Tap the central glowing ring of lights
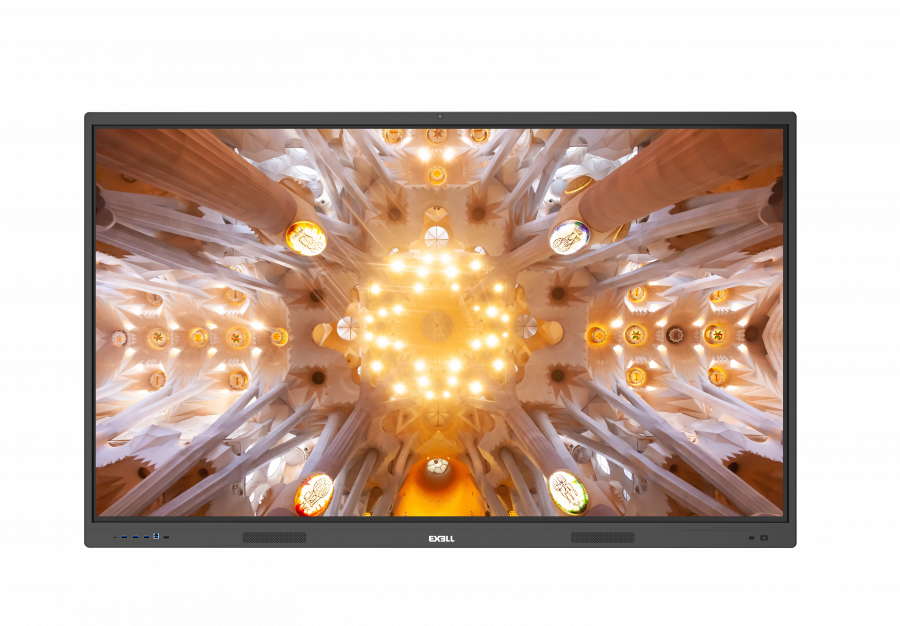This screenshot has width=900, height=626. tap(437, 325)
